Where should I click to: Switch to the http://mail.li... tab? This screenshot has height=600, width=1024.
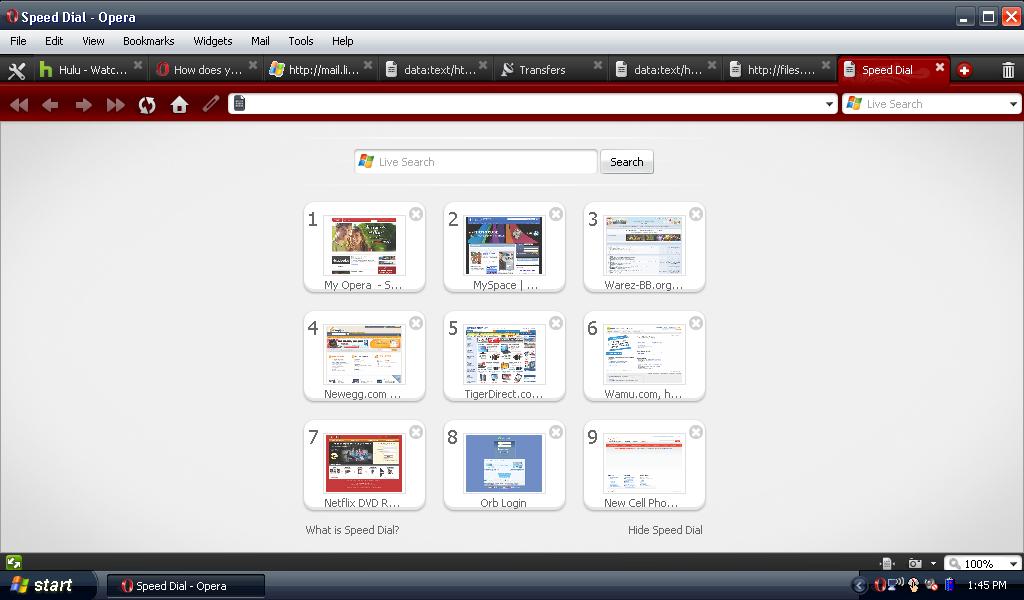coord(320,70)
